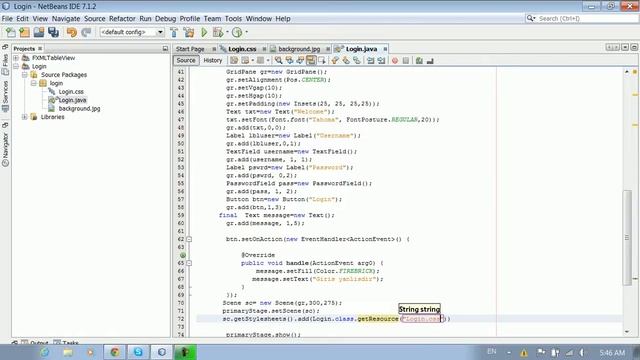Click the New Project toolbar icon
640x360 pixels.
pyautogui.click(x=24, y=32)
